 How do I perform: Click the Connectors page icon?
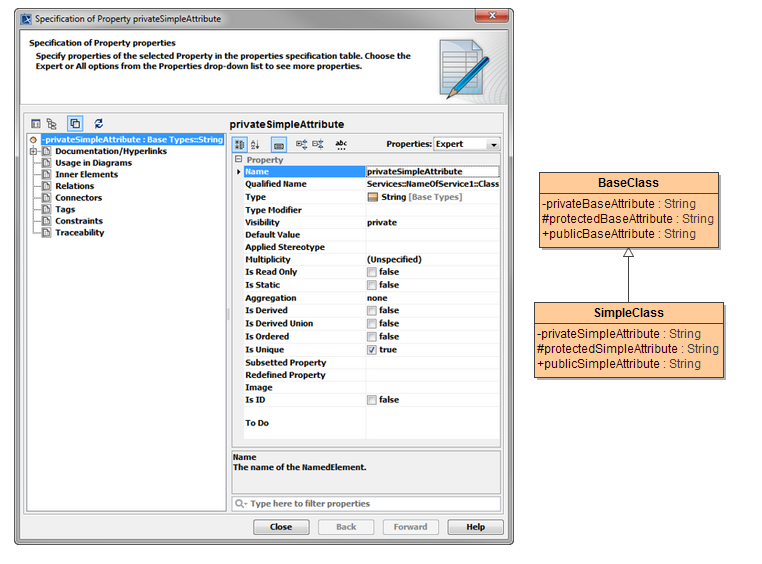tap(47, 198)
